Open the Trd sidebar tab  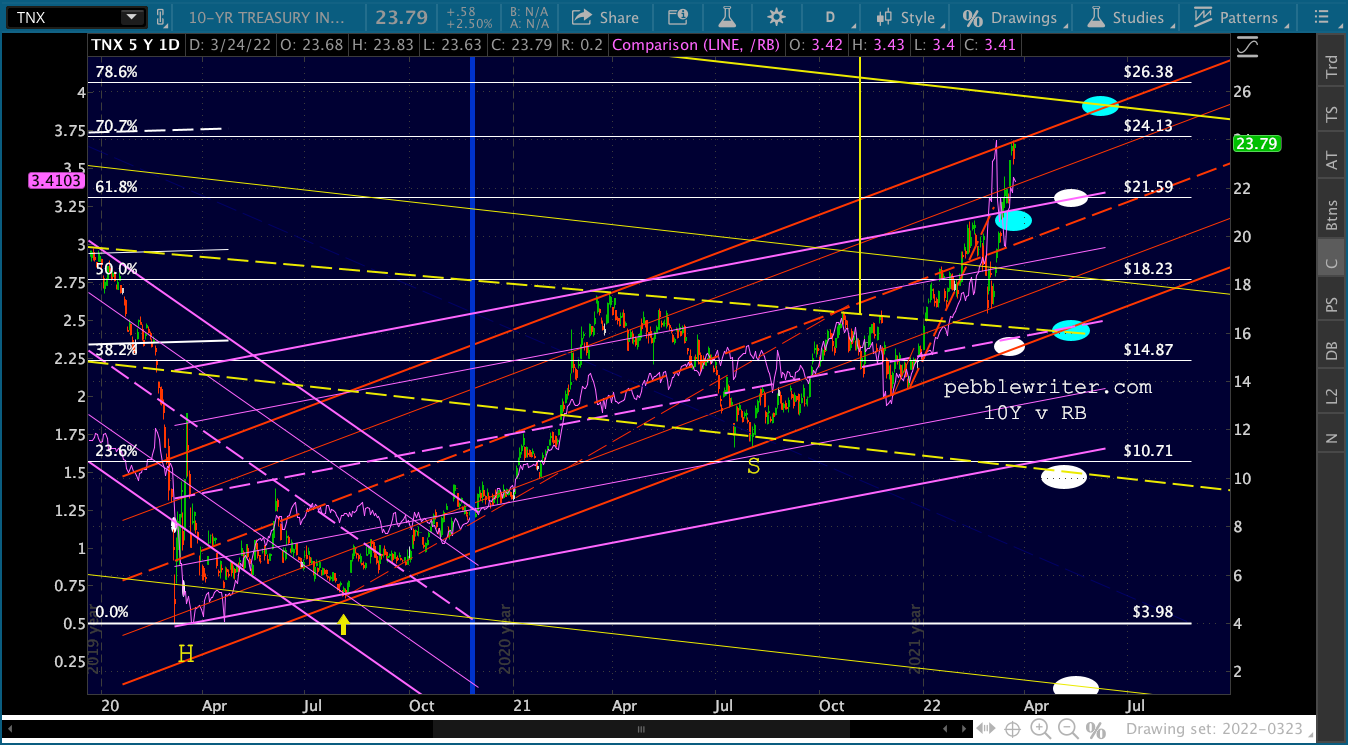1331,66
